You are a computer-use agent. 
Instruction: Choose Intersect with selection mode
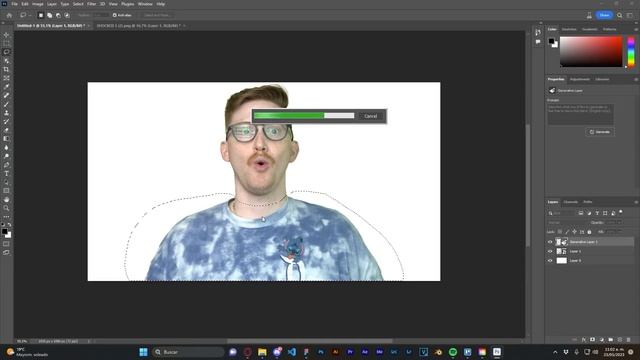coord(67,15)
